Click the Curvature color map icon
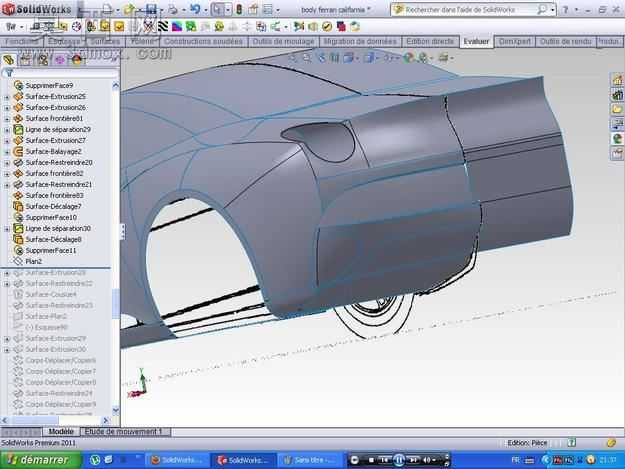The height and width of the screenshot is (469, 625). tap(177, 27)
